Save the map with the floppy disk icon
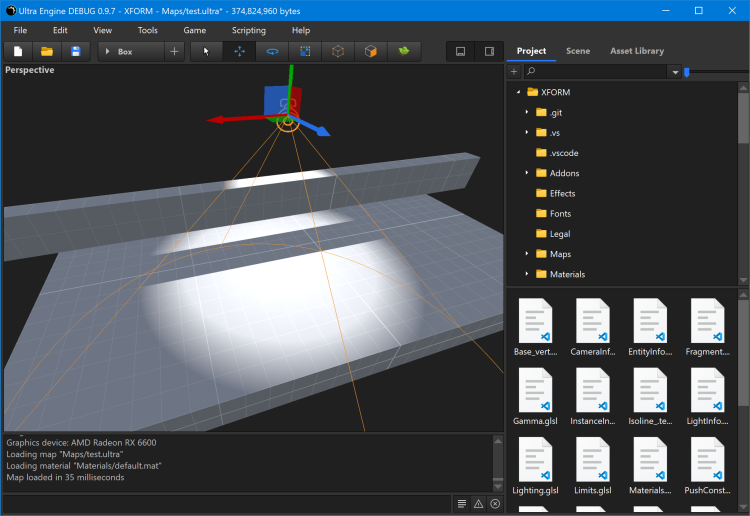Image resolution: width=750 pixels, height=516 pixels. pyautogui.click(x=75, y=51)
